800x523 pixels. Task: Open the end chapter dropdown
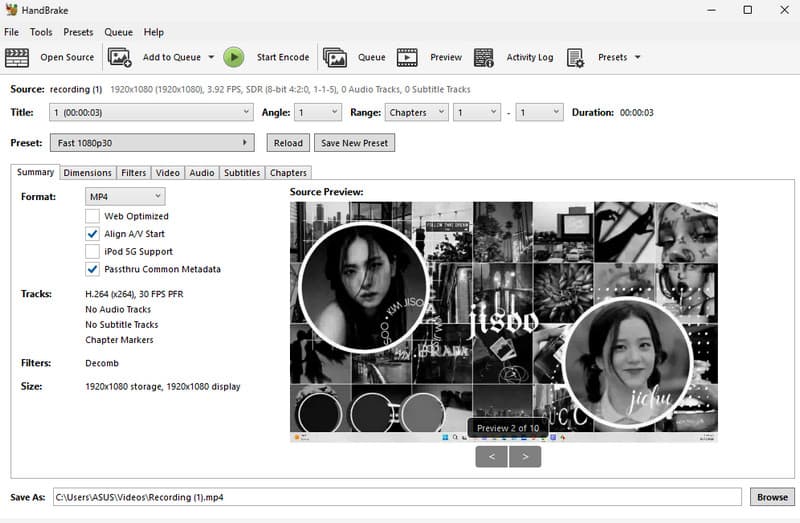[x=539, y=112]
